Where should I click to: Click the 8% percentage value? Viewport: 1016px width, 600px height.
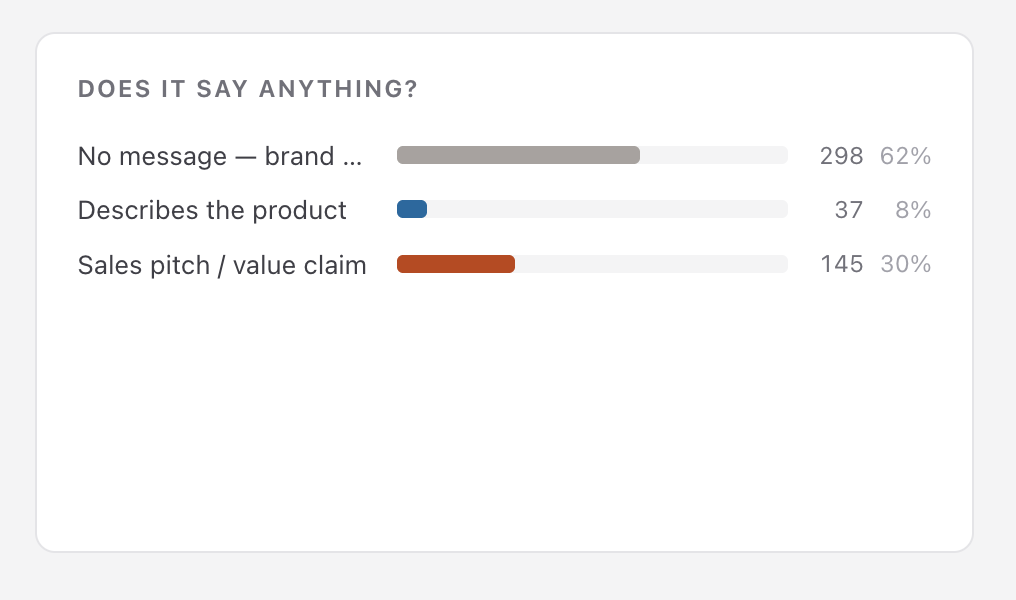click(x=913, y=209)
